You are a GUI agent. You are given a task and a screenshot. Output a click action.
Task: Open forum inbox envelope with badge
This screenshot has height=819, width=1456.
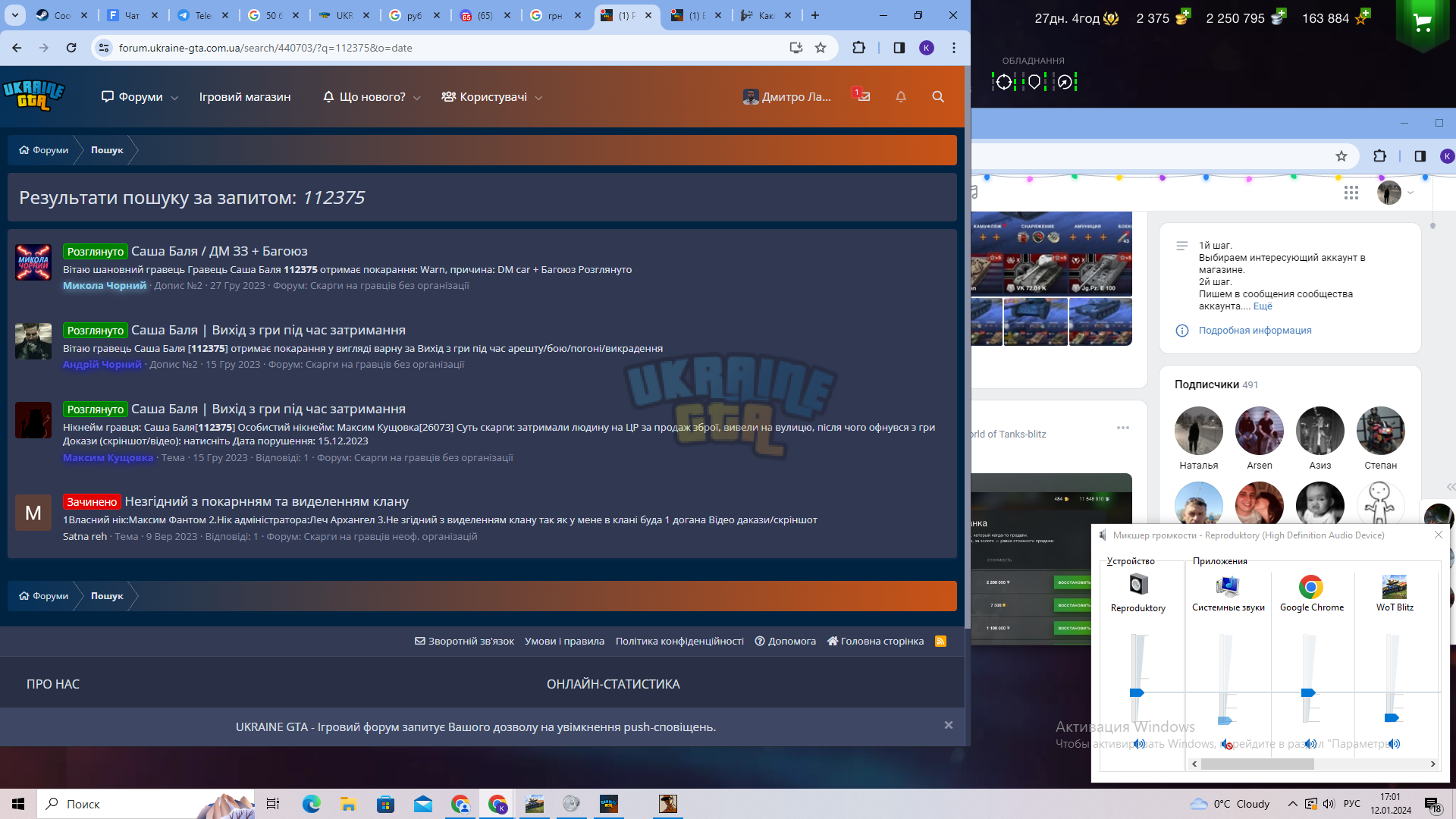[862, 96]
